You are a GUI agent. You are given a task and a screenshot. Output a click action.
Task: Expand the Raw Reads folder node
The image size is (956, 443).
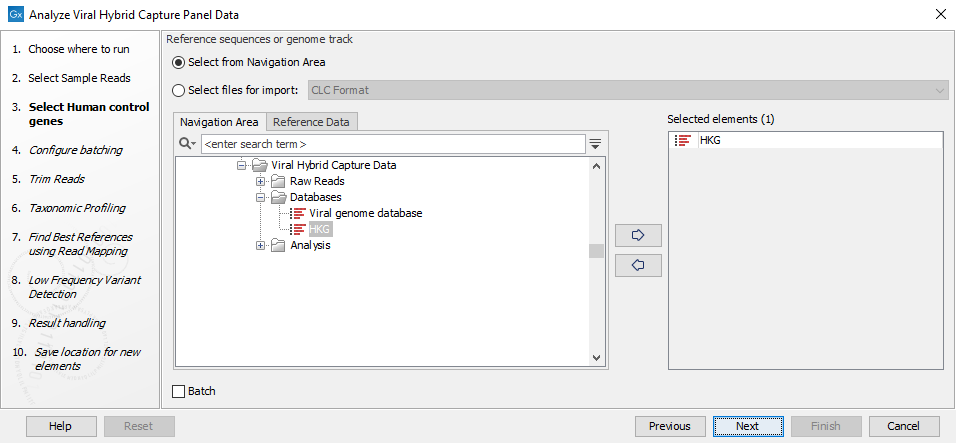[x=261, y=181]
